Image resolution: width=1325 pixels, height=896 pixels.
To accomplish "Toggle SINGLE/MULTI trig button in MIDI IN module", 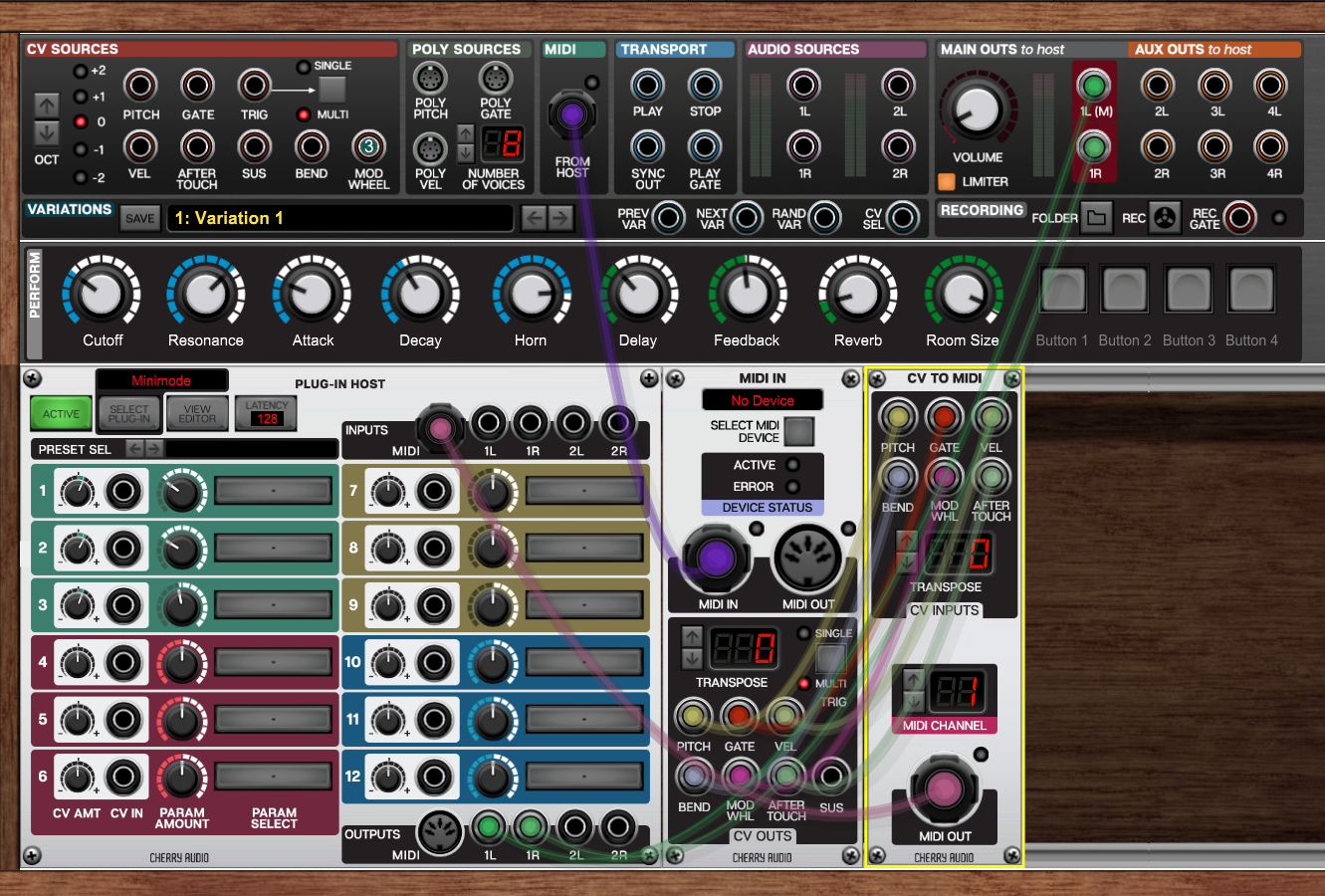I will coord(830,659).
